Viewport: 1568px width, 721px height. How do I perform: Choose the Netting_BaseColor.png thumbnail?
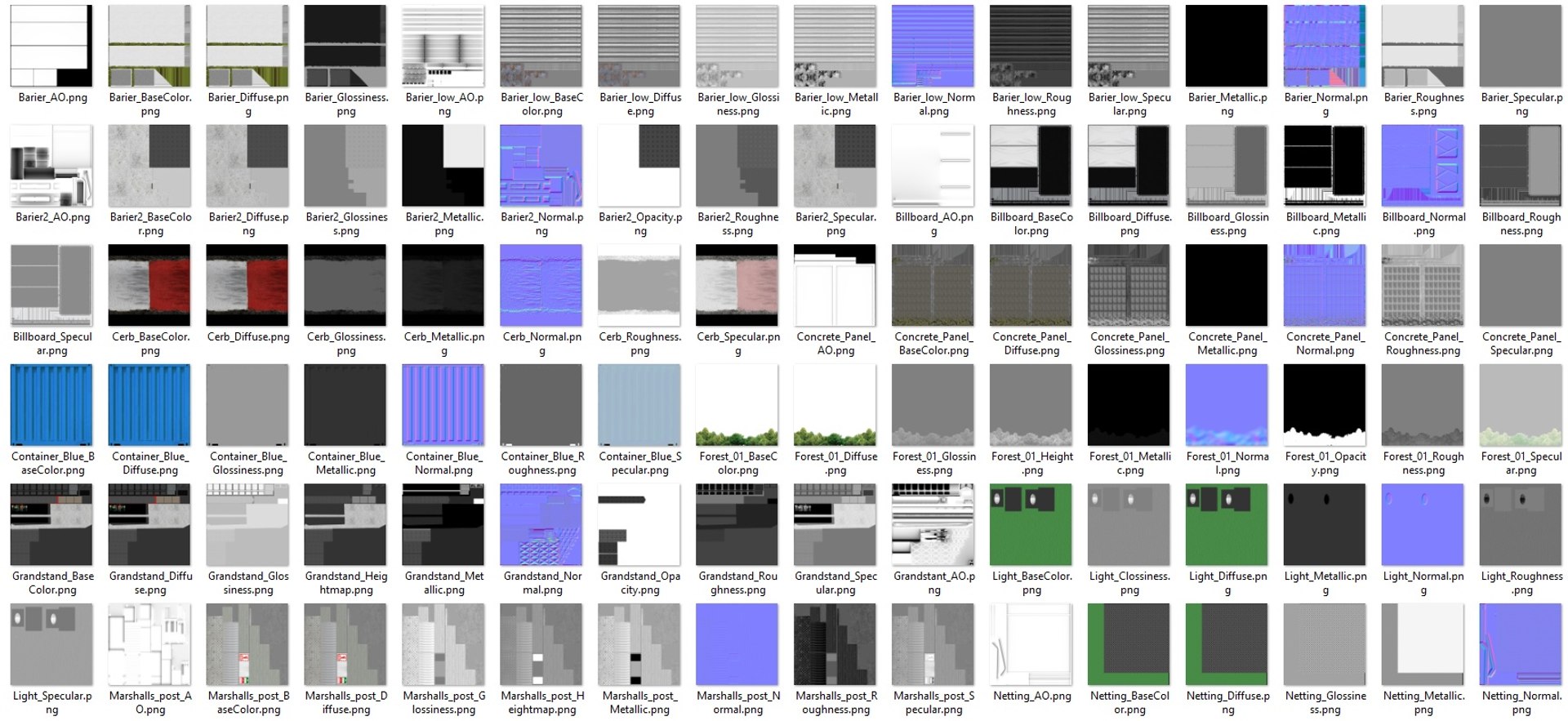[1129, 644]
